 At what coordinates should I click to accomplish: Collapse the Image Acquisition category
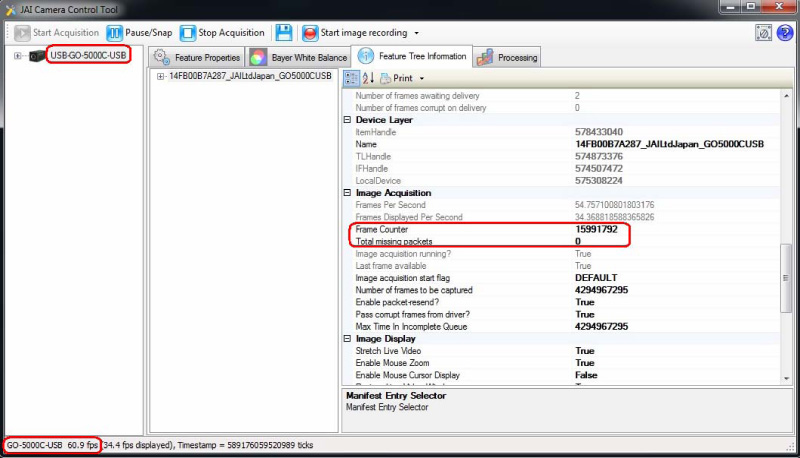(x=347, y=193)
